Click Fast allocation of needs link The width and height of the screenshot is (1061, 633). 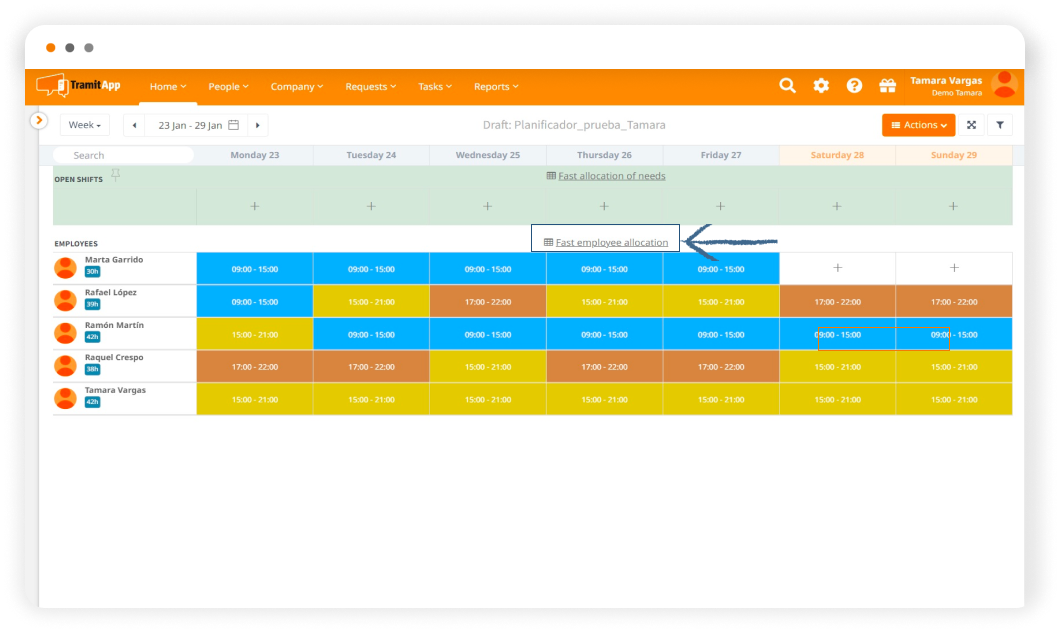click(x=612, y=174)
